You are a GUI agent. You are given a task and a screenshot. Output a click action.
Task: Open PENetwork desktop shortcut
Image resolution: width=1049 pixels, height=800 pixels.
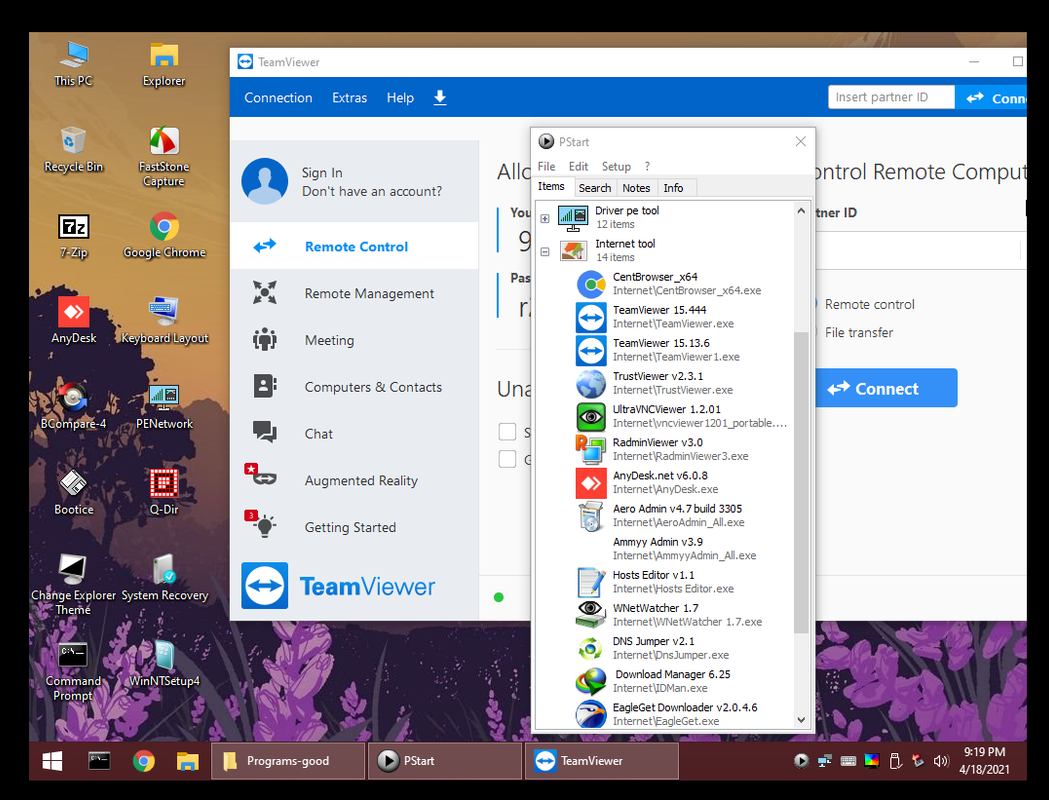164,407
